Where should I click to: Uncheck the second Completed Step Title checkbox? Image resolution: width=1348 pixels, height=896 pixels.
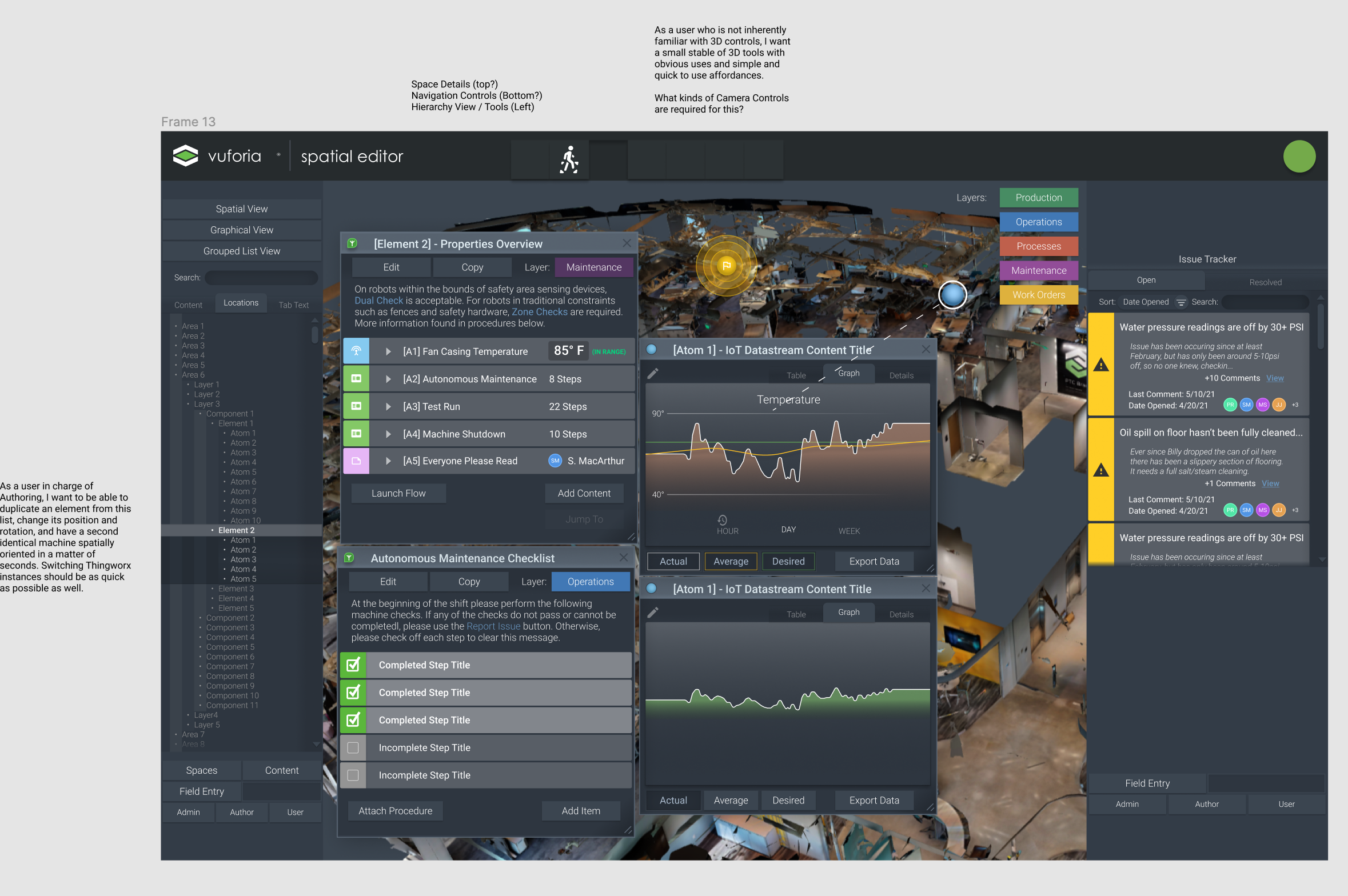pos(353,692)
